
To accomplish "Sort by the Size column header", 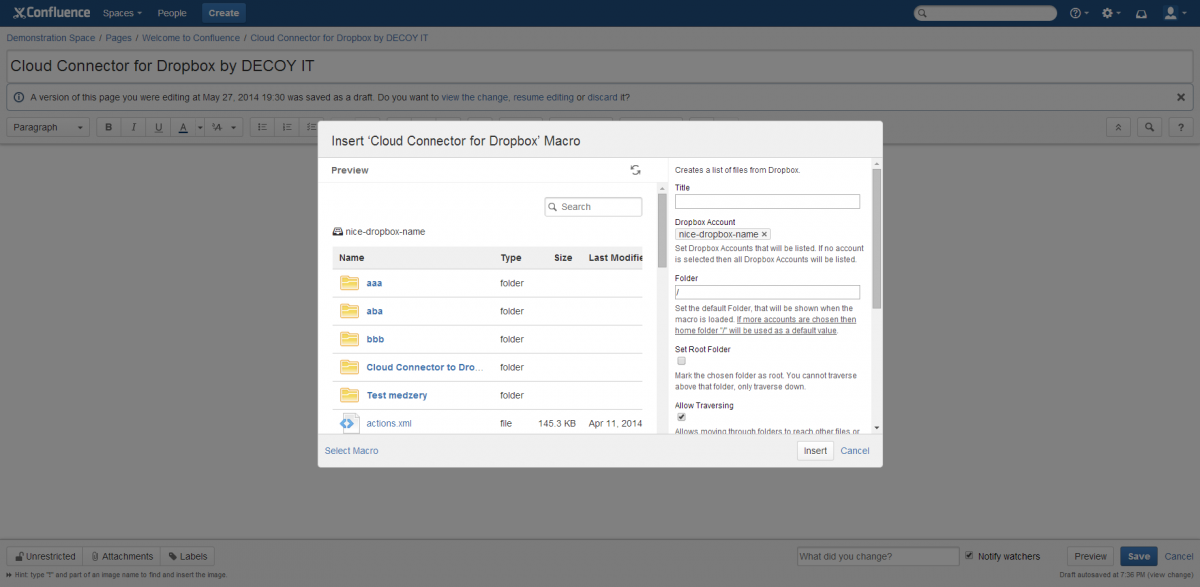I will (x=563, y=257).
